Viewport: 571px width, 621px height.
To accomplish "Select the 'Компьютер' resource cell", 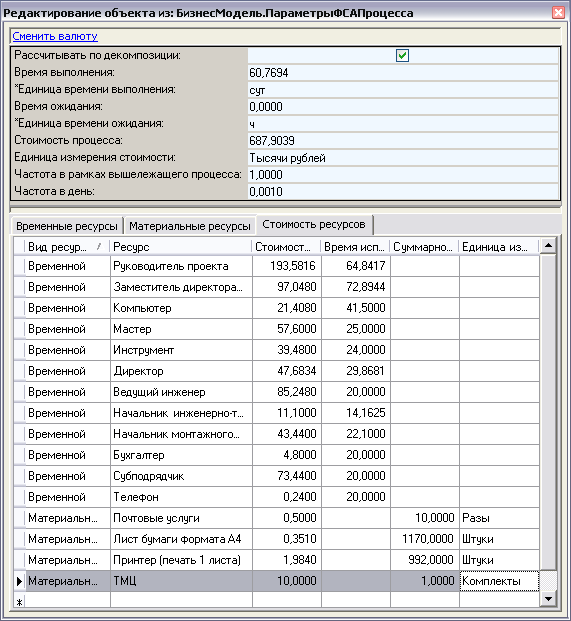I will coord(181,308).
